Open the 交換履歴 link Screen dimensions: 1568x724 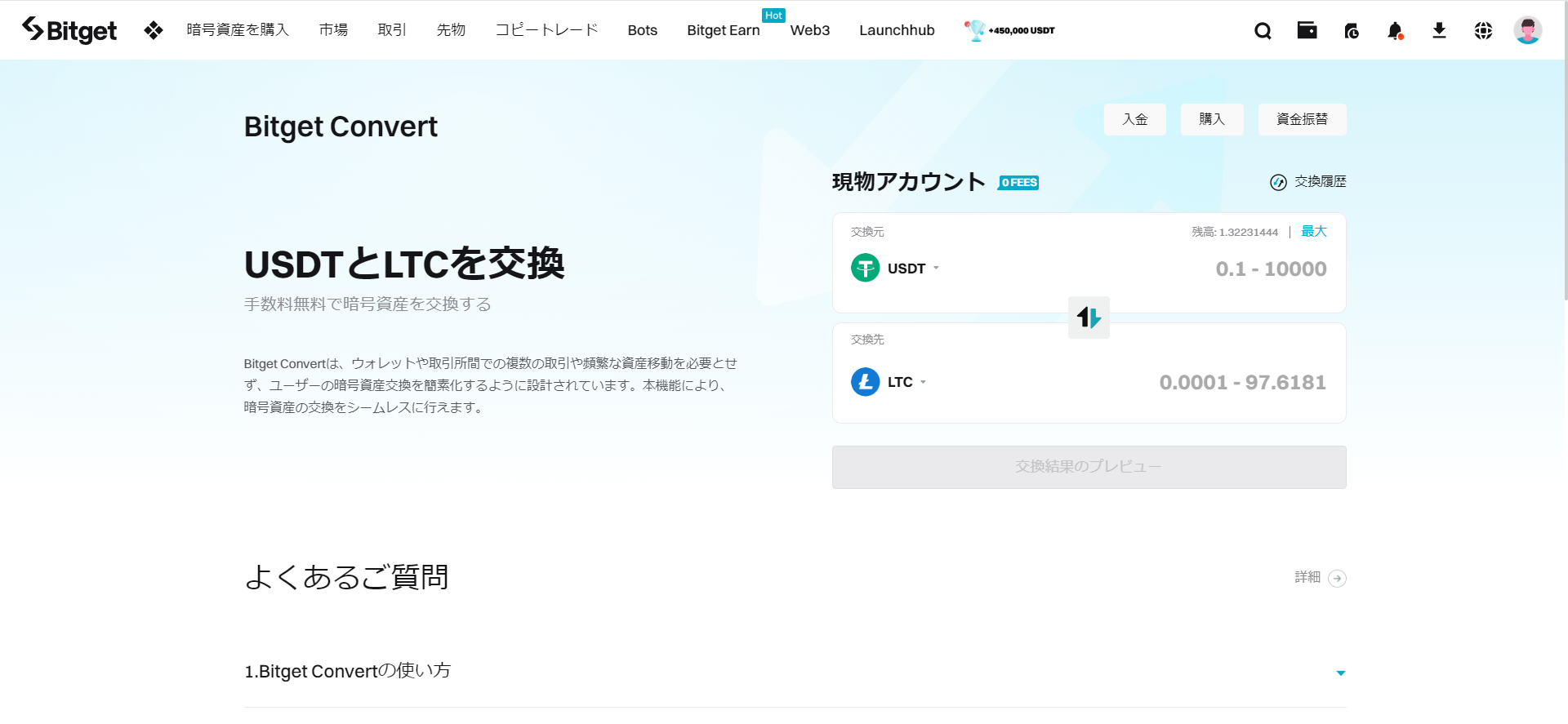click(1321, 182)
